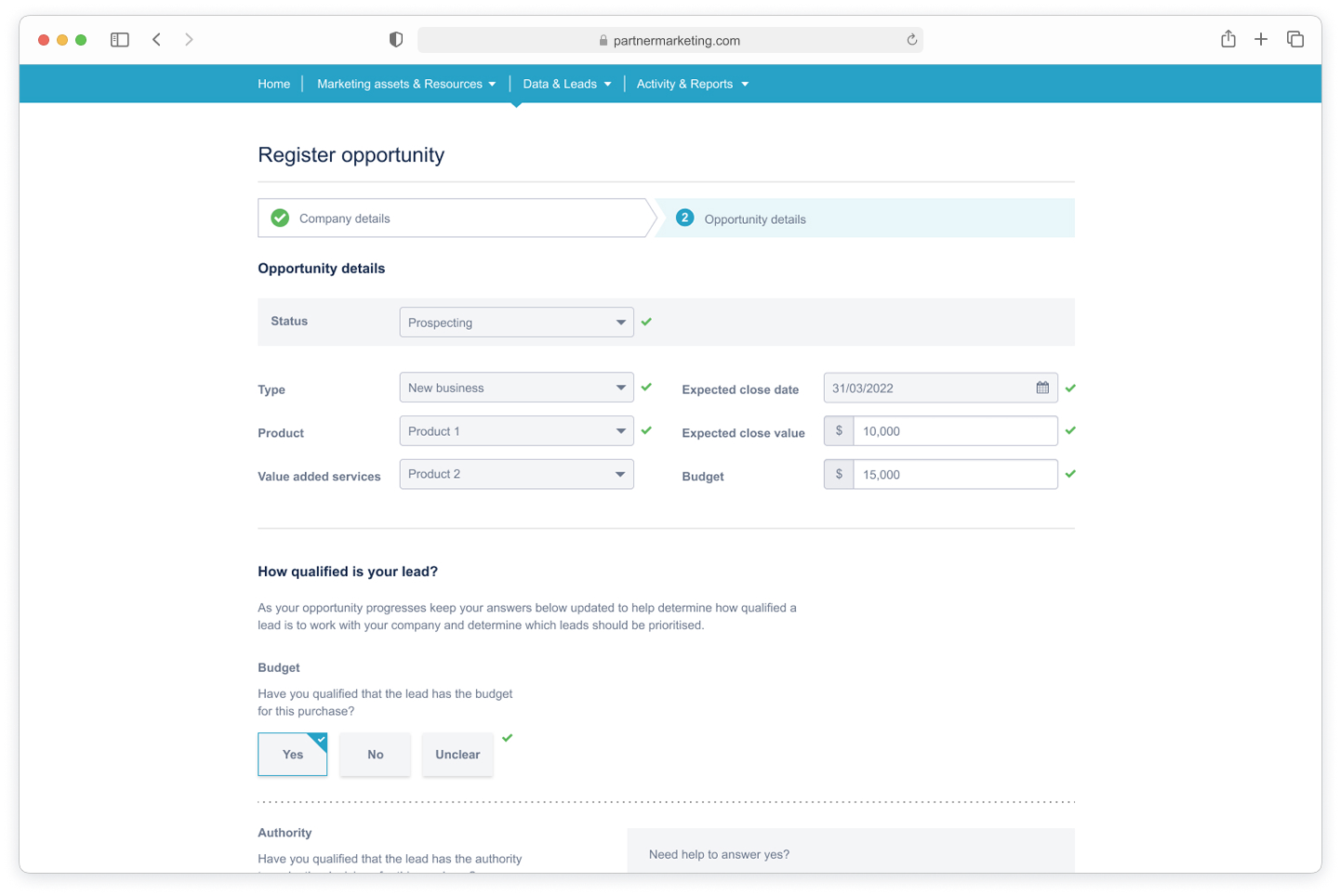Screen dimensions: 1341x896
Task: Choose Unclear for the budget question
Action: click(x=458, y=755)
